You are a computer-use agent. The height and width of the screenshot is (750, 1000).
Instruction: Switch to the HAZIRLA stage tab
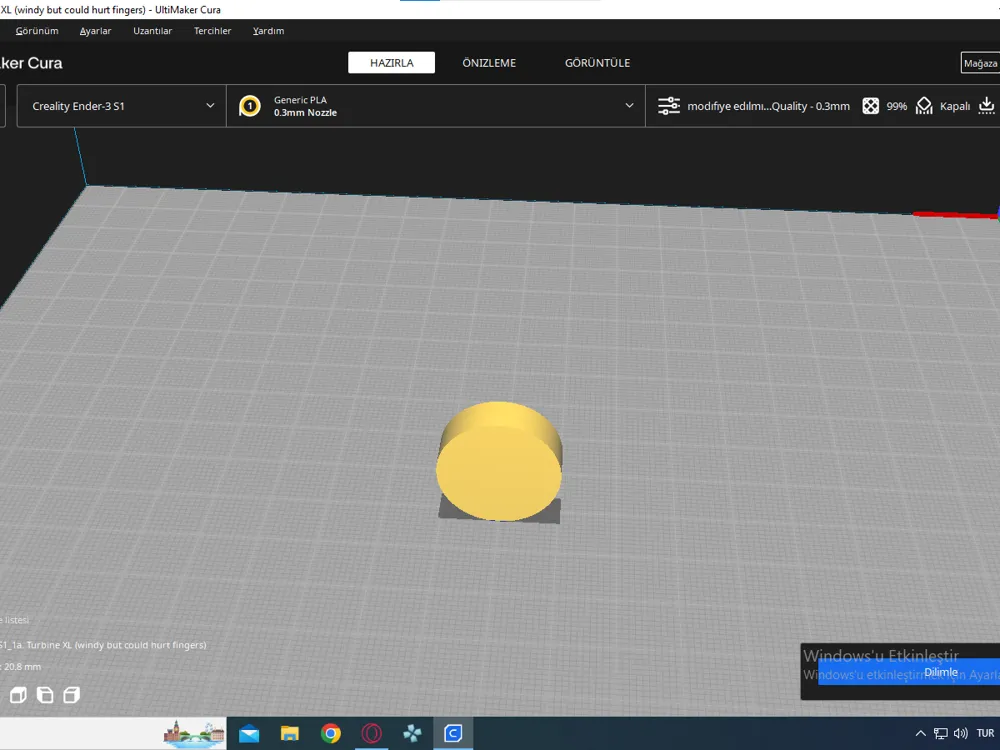[x=392, y=62]
